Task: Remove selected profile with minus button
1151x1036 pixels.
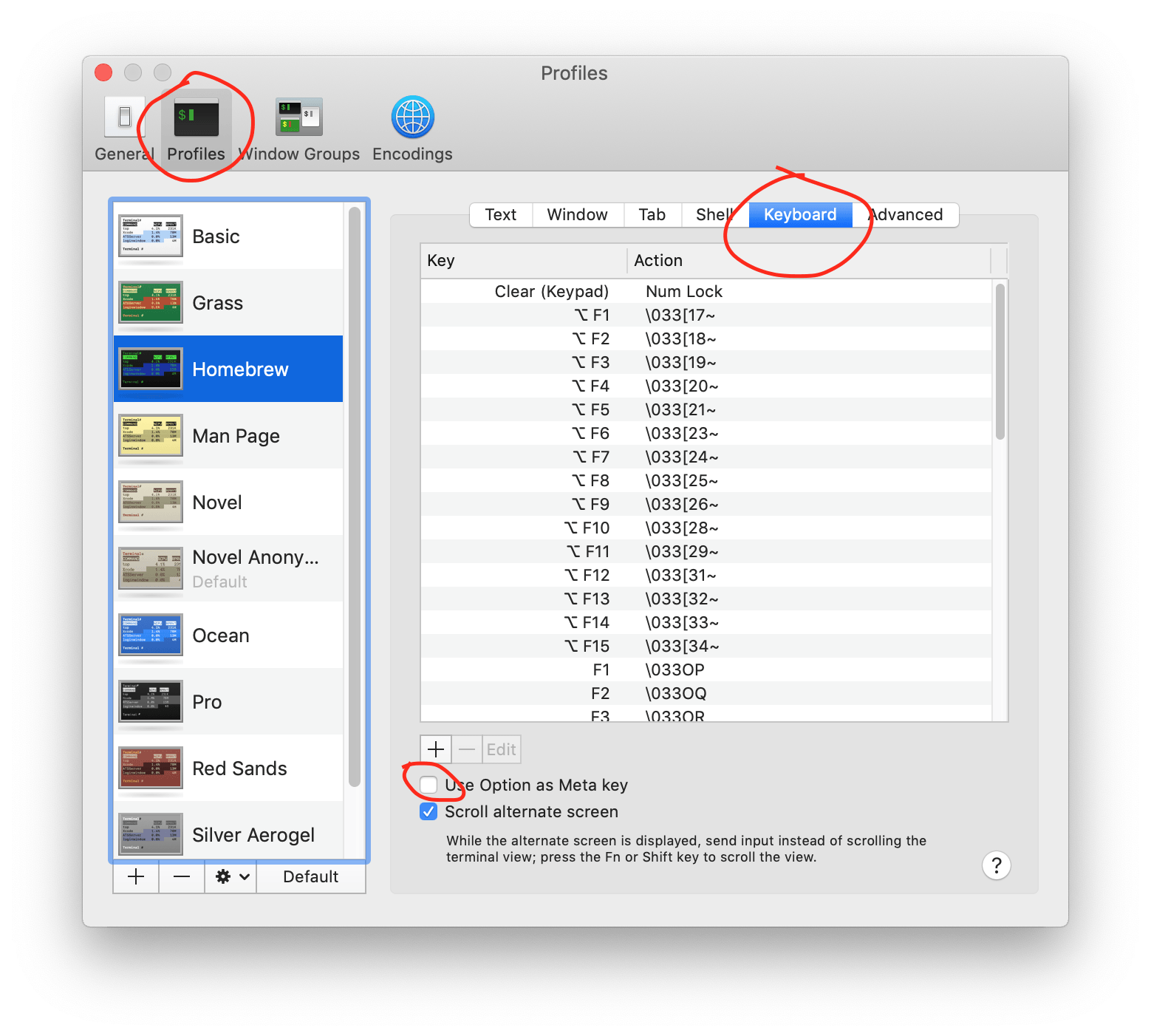Action: click(x=182, y=877)
